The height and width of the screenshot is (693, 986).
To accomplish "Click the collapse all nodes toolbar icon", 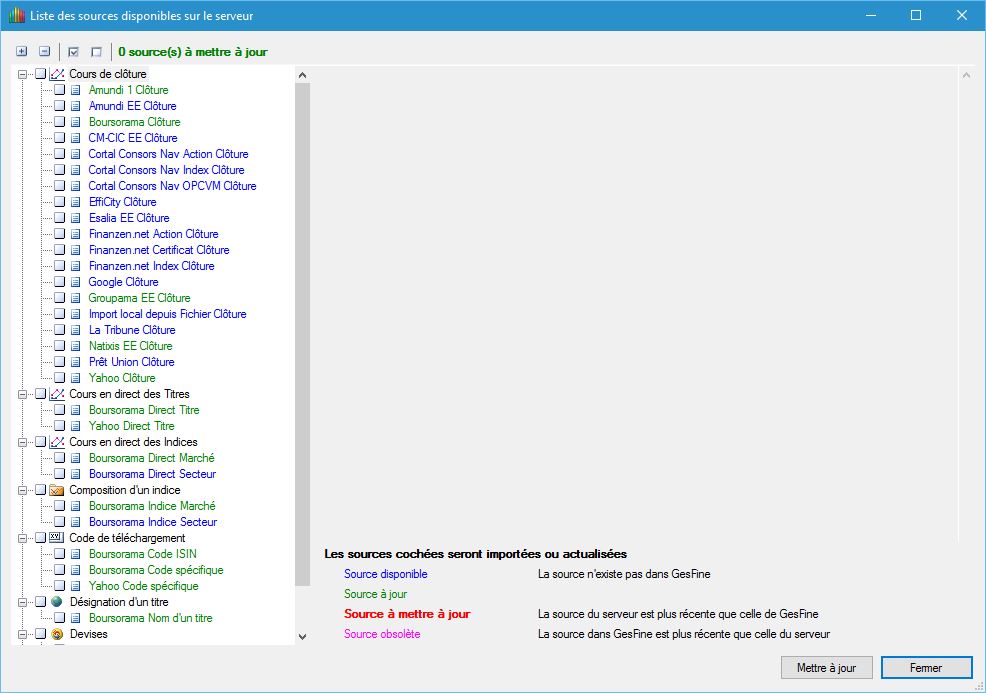I will click(44, 51).
